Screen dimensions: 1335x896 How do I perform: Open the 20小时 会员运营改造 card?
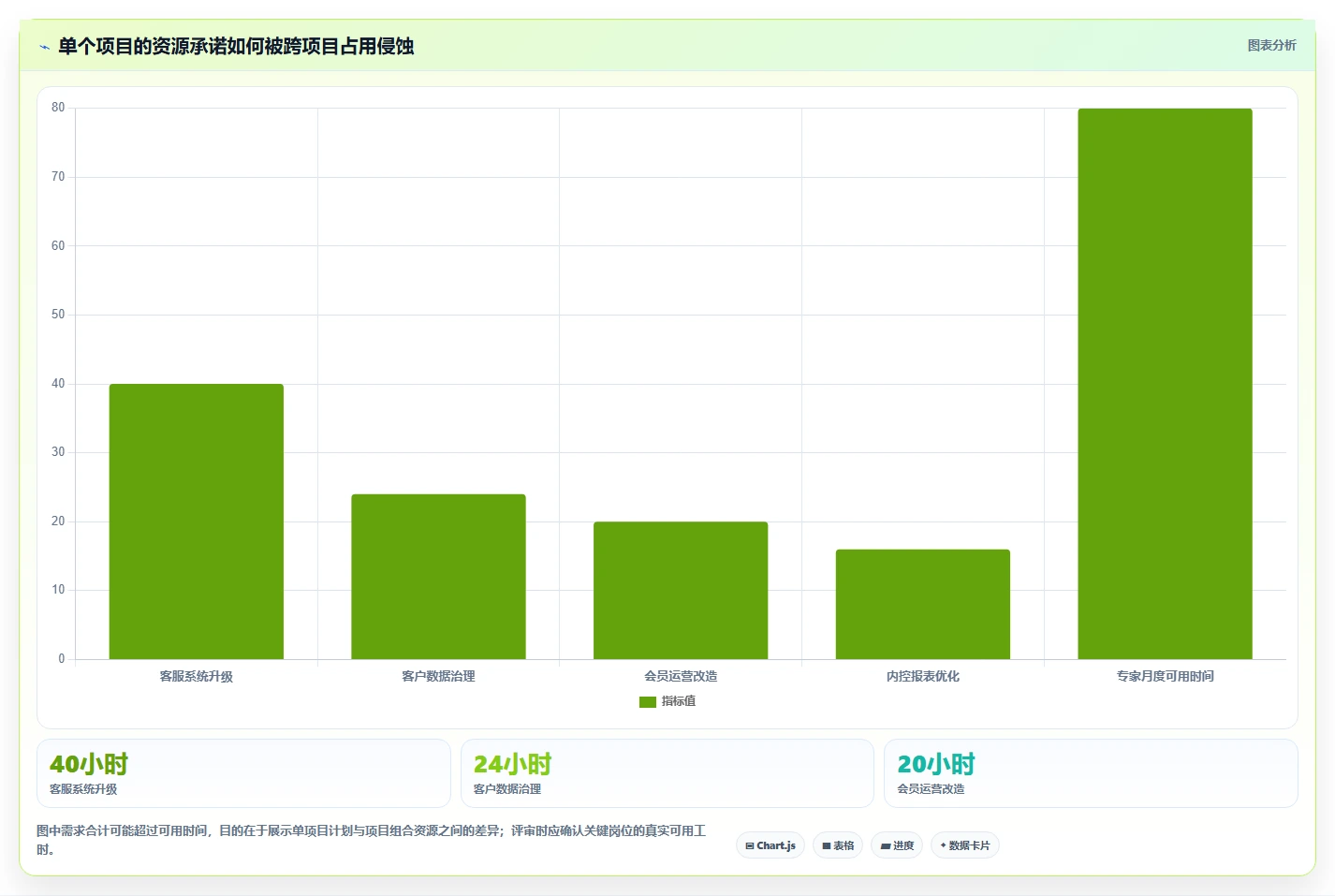1091,773
